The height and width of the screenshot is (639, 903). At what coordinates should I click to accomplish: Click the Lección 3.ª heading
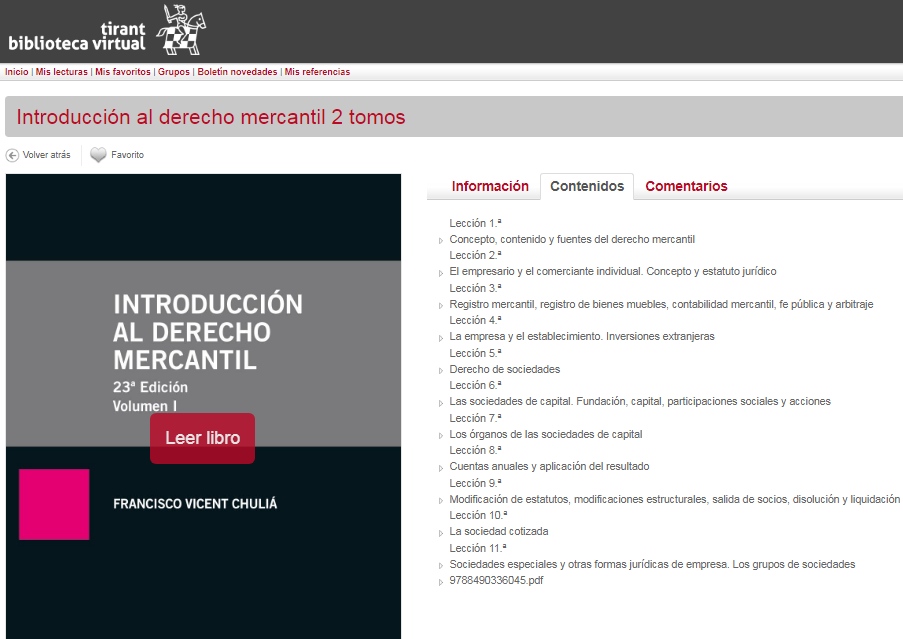click(x=475, y=288)
